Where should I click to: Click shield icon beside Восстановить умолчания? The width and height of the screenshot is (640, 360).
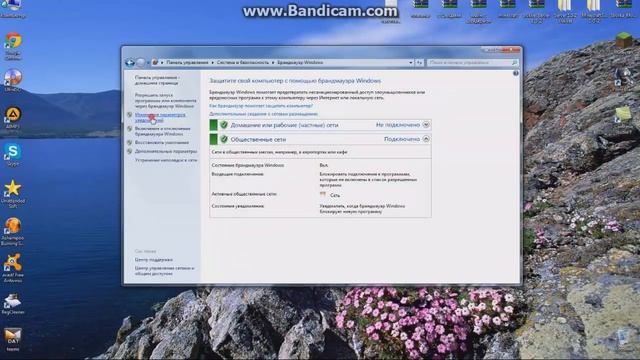tap(130, 142)
